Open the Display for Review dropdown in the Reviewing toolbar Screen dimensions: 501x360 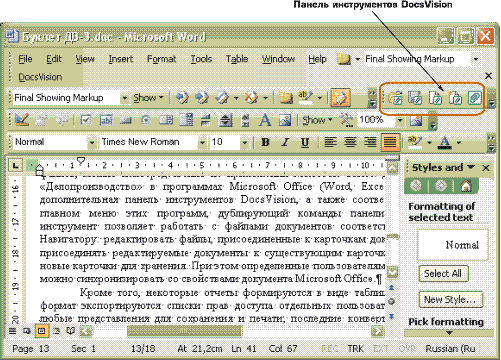click(124, 98)
